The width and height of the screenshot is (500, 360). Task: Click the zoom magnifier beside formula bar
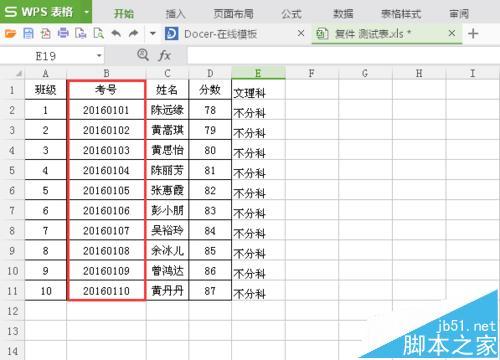pos(143,55)
